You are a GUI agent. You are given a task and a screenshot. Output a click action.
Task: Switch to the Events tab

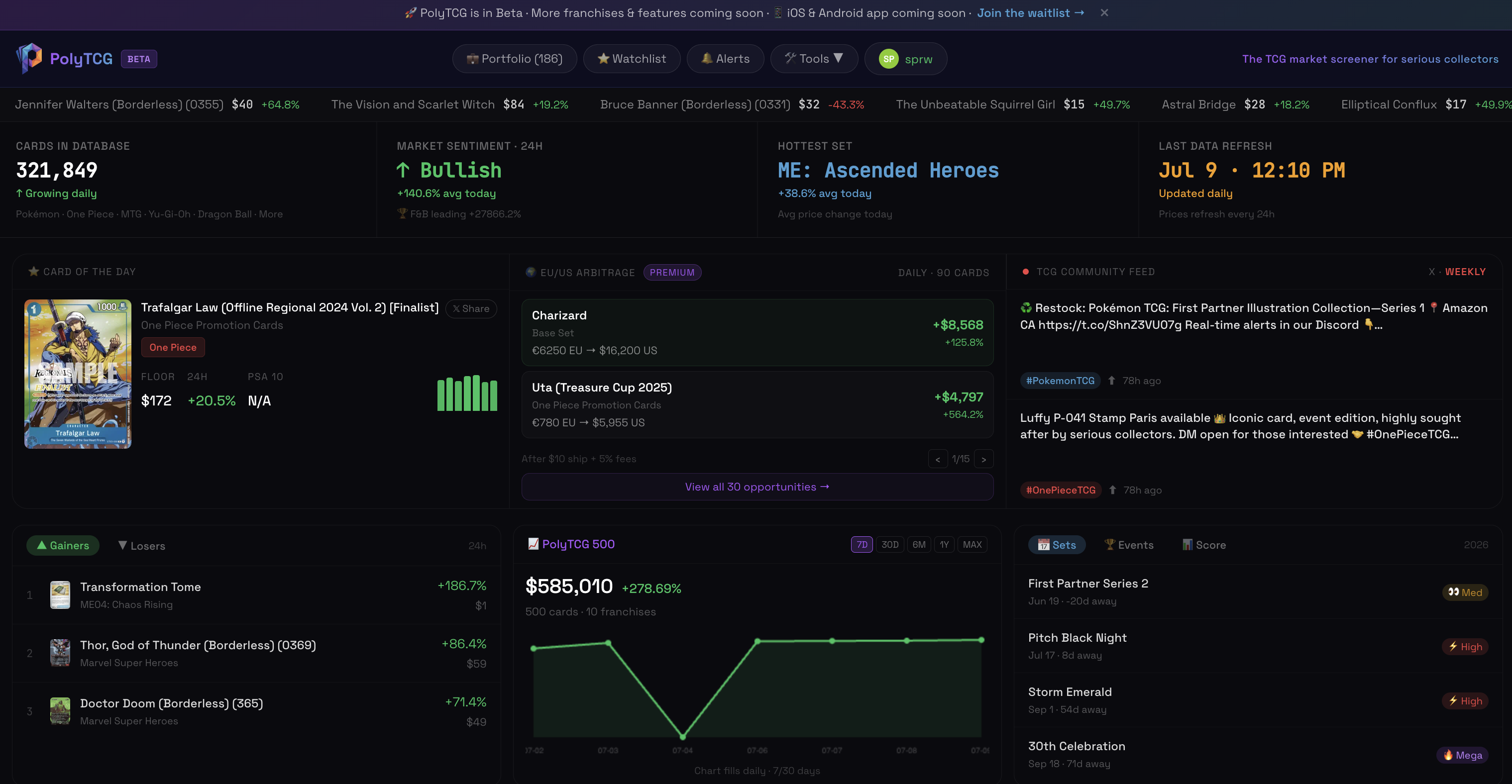(1129, 545)
